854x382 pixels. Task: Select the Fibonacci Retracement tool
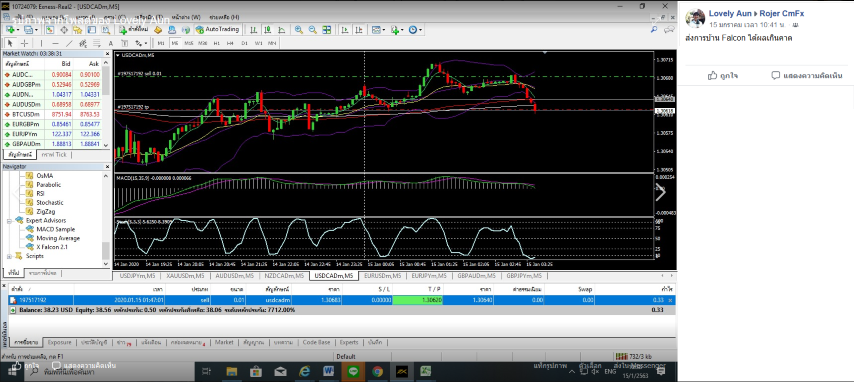pyautogui.click(x=96, y=43)
